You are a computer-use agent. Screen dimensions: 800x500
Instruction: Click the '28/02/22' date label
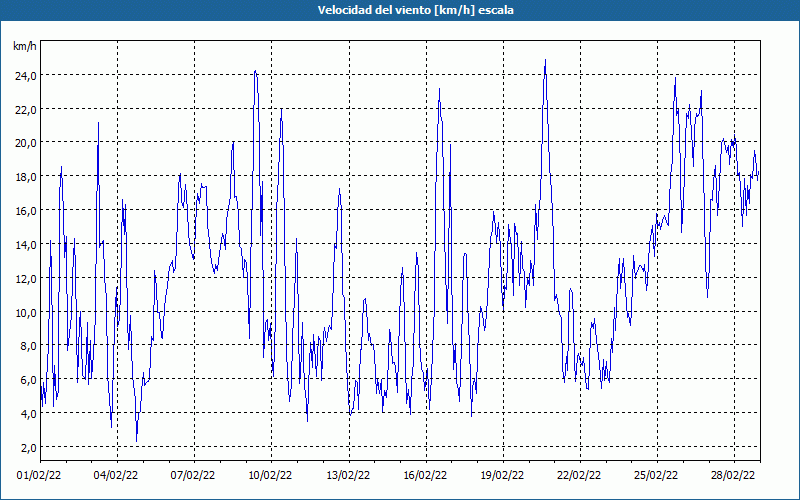tap(734, 475)
